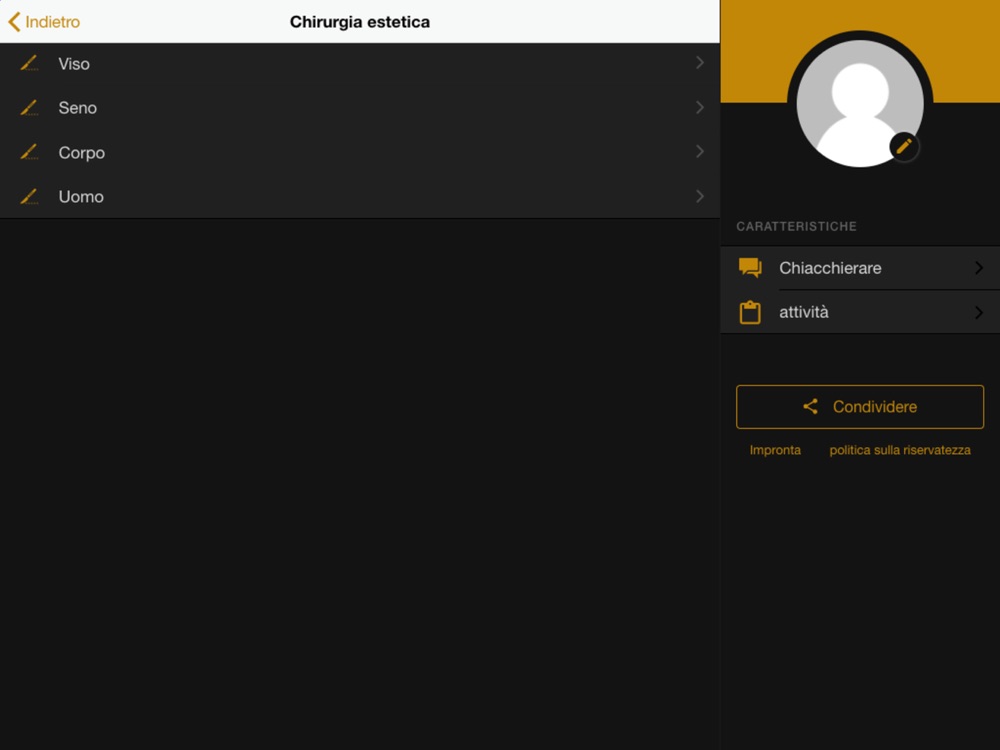1000x750 pixels.
Task: Click the share icon inside Condividere
Action: [x=810, y=407]
